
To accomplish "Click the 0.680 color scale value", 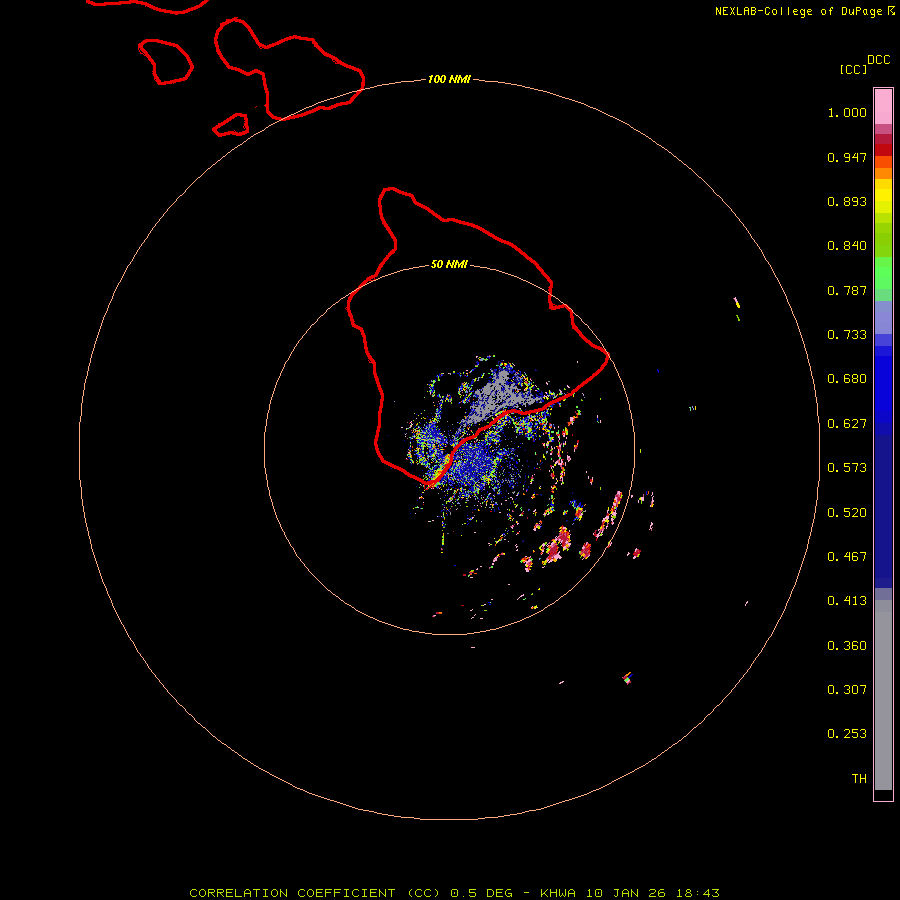I will [x=847, y=379].
